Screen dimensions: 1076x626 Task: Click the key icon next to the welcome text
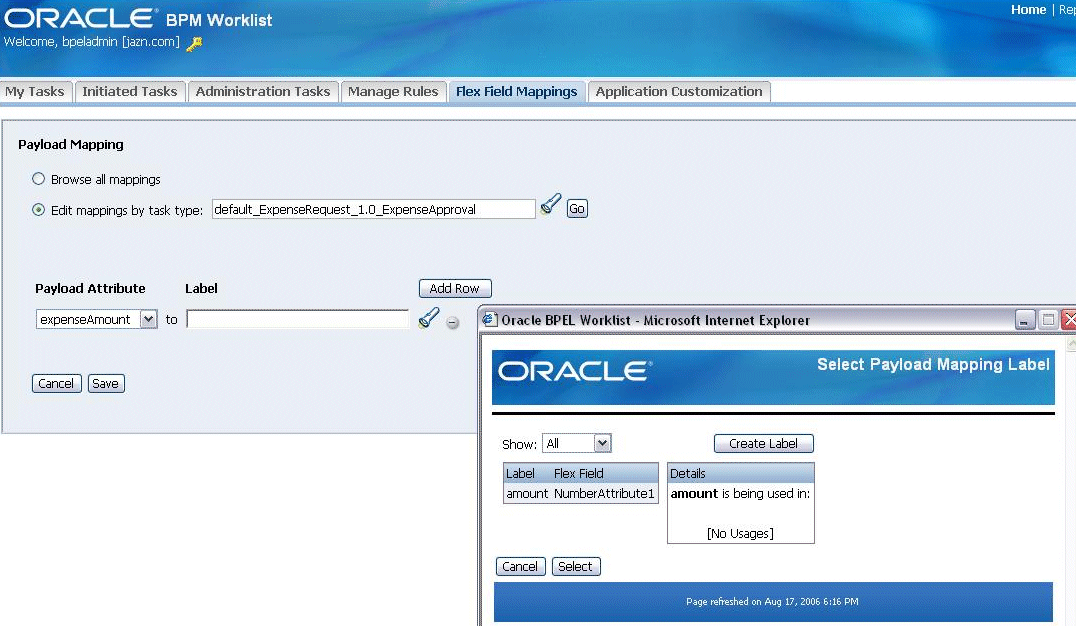coord(194,44)
